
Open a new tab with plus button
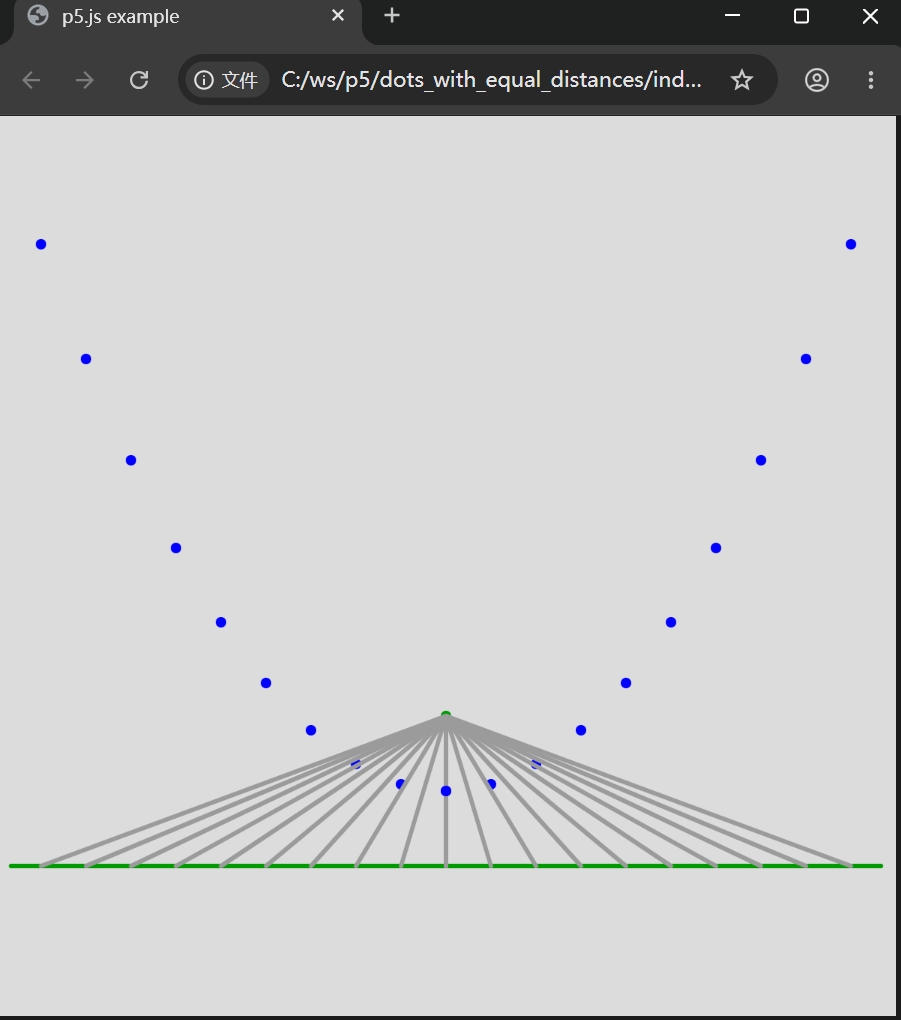click(x=392, y=16)
